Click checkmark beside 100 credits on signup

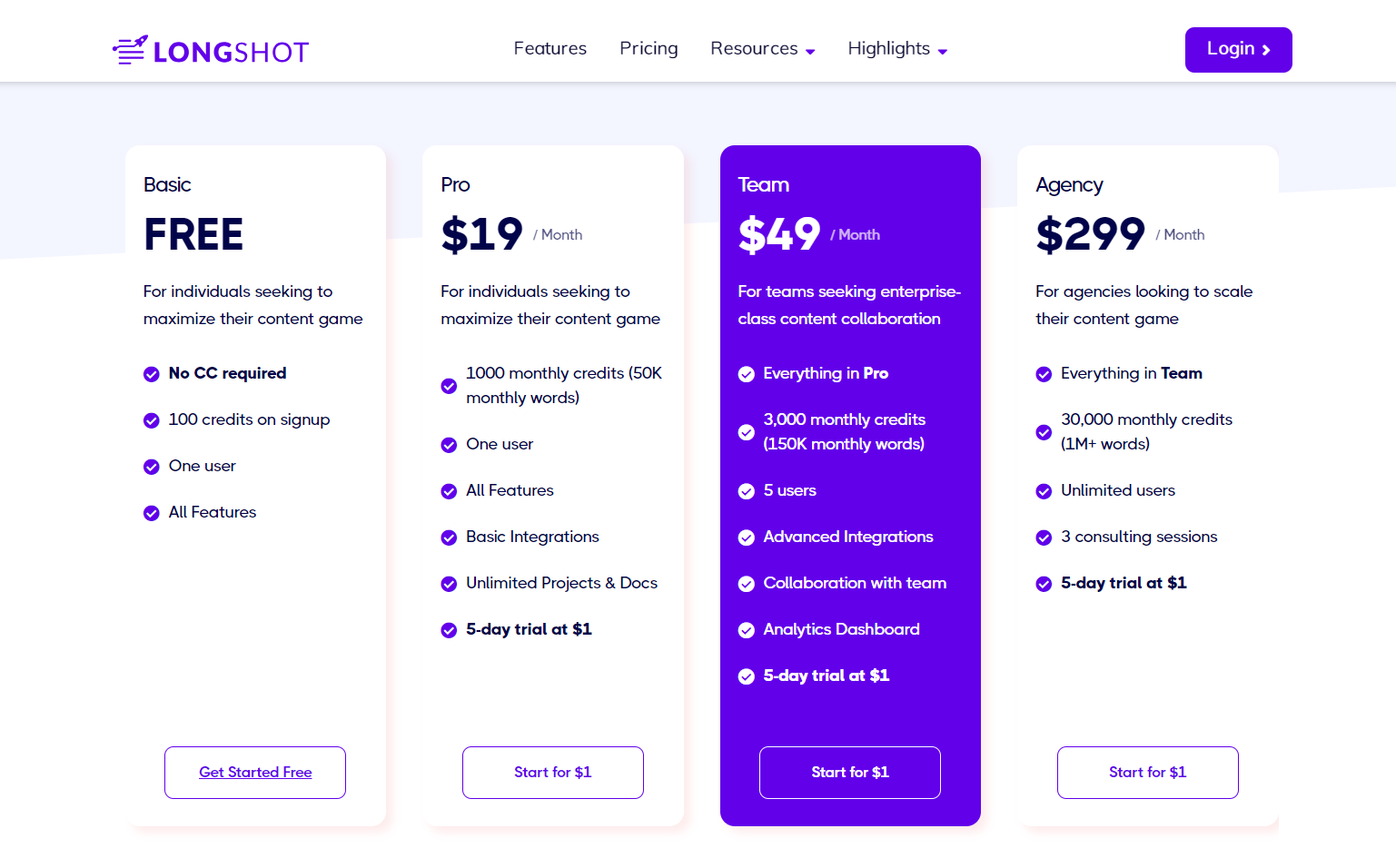(152, 420)
